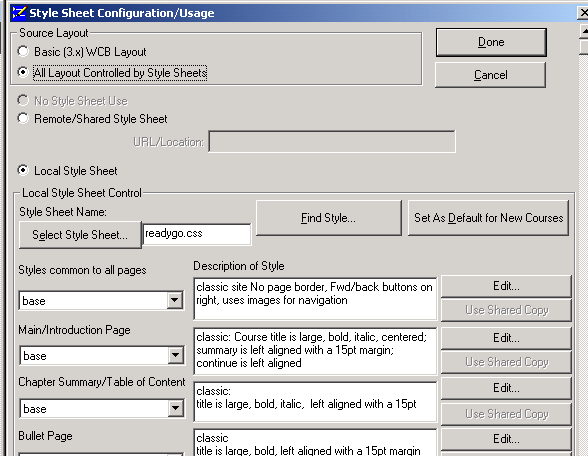588x456 pixels.
Task: Edit the Chapter Summary style
Action: [506, 388]
